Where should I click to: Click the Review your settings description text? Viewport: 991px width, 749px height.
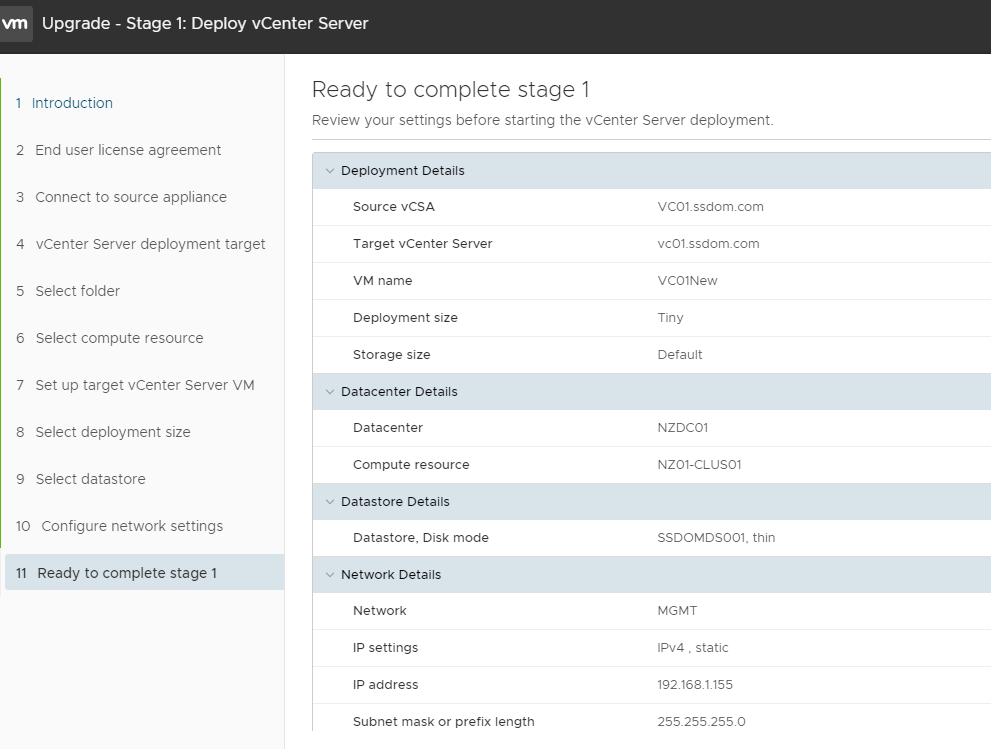coord(543,120)
